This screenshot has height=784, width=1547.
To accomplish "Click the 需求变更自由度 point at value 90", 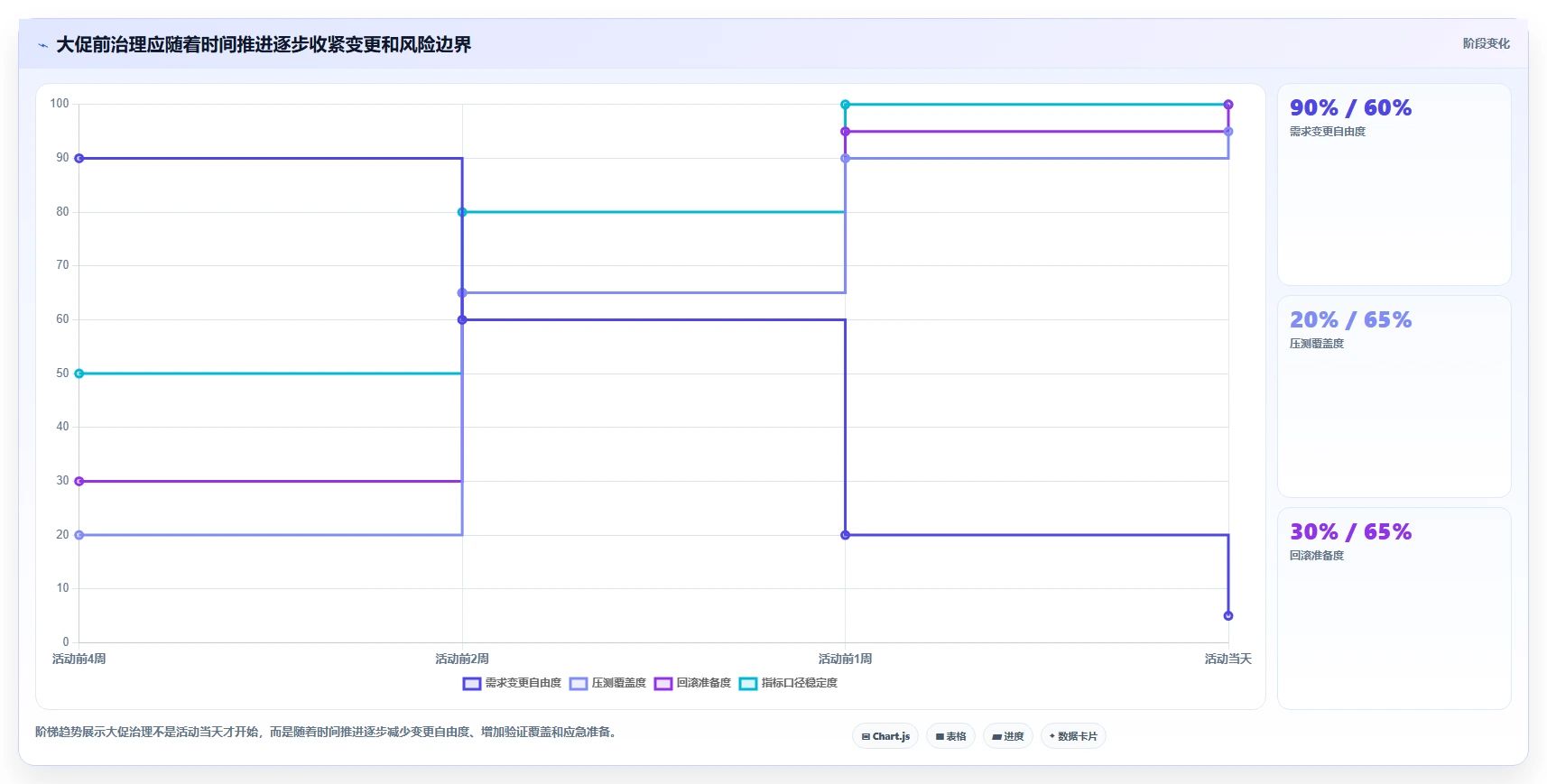I will (x=79, y=158).
